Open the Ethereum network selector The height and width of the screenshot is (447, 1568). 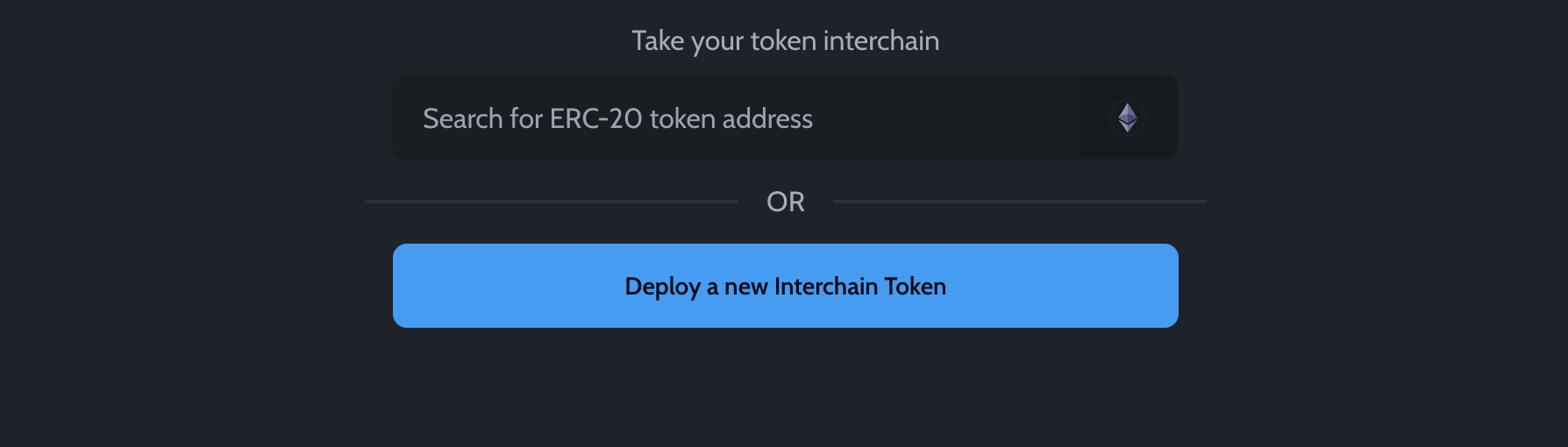click(1127, 117)
